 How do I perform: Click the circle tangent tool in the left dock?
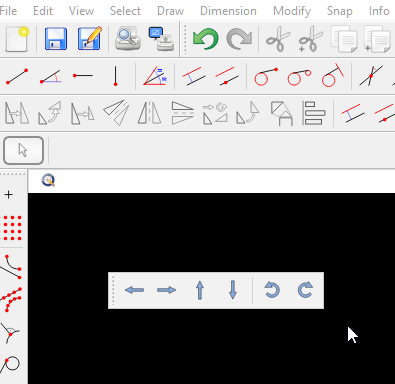pyautogui.click(x=10, y=364)
